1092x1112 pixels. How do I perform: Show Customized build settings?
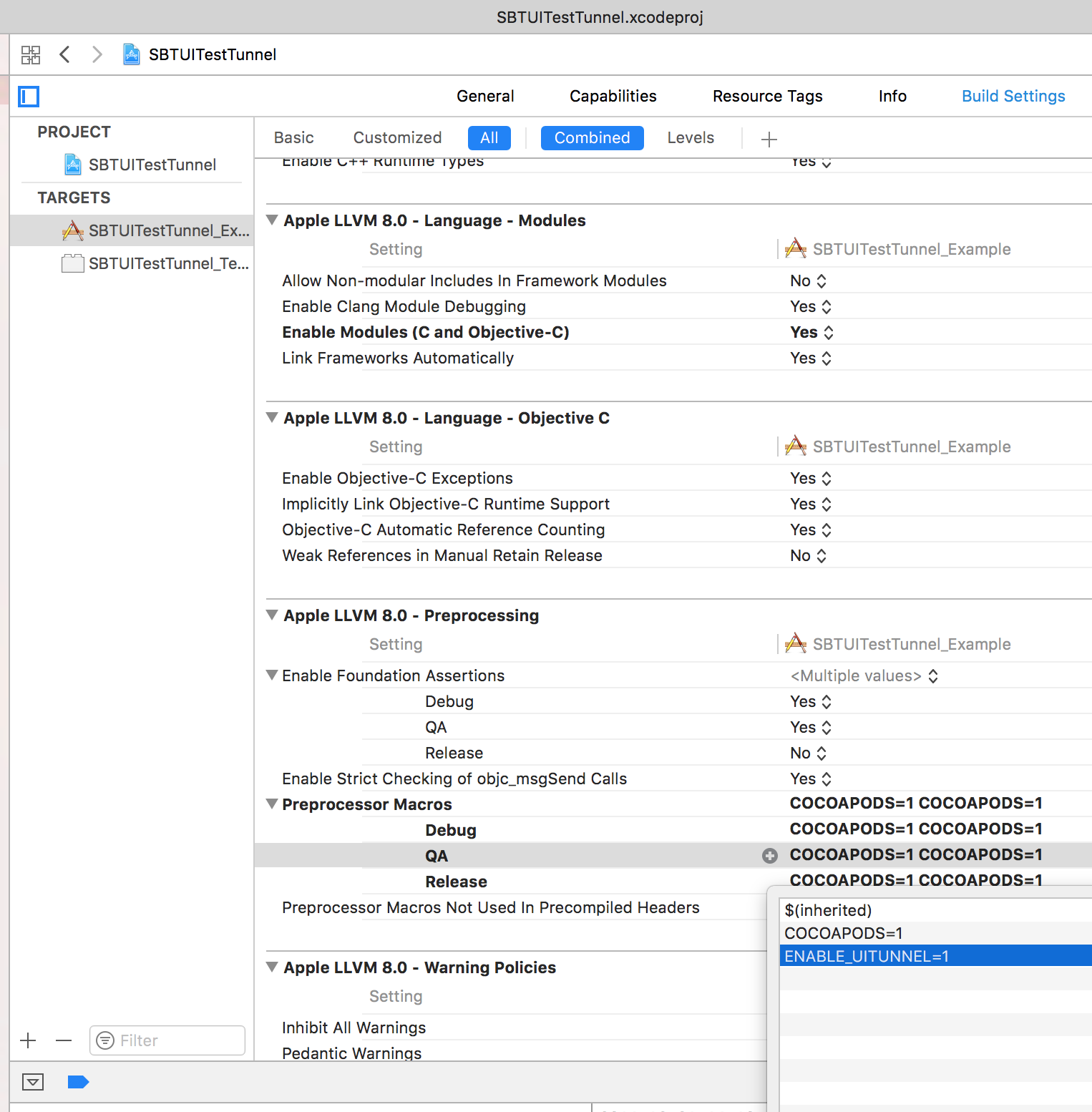click(397, 137)
